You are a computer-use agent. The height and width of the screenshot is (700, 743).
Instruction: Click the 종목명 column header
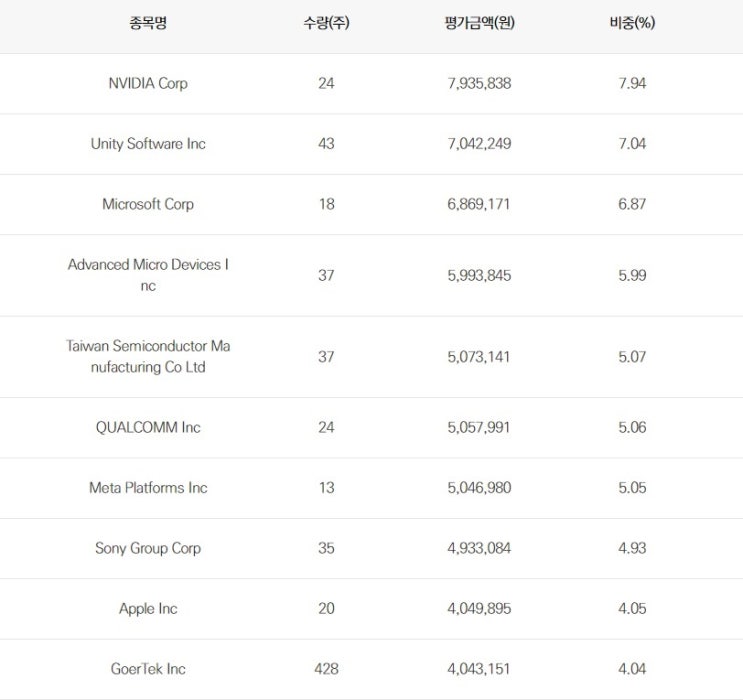click(x=148, y=23)
